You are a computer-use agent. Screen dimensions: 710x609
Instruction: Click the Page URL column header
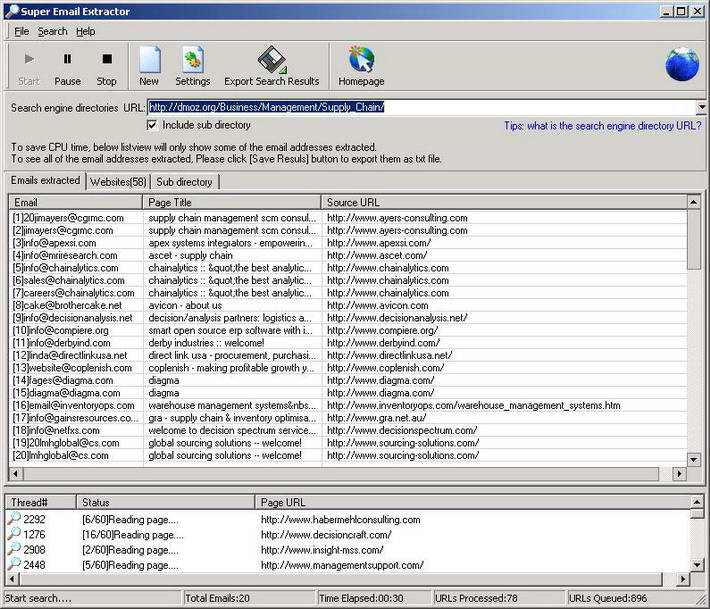[x=472, y=502]
